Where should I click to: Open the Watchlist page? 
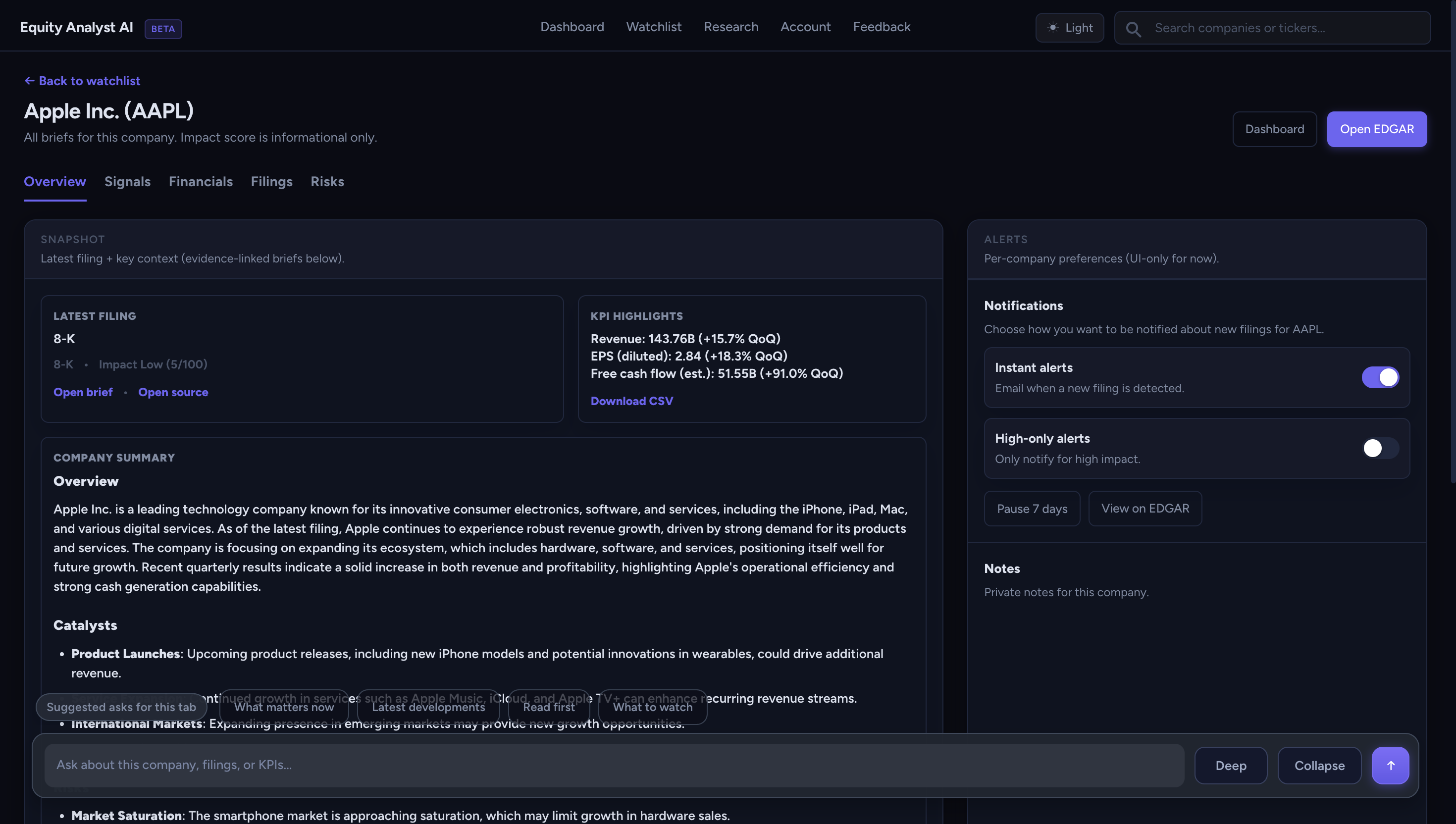point(653,27)
